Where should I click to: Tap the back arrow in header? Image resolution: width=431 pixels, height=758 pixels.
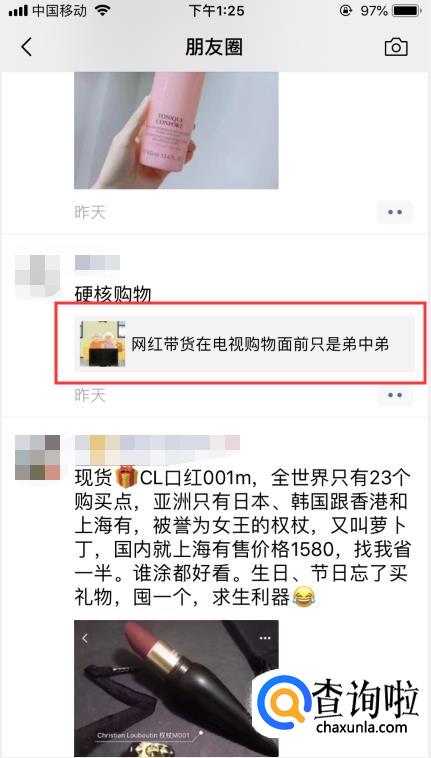(x=27, y=47)
